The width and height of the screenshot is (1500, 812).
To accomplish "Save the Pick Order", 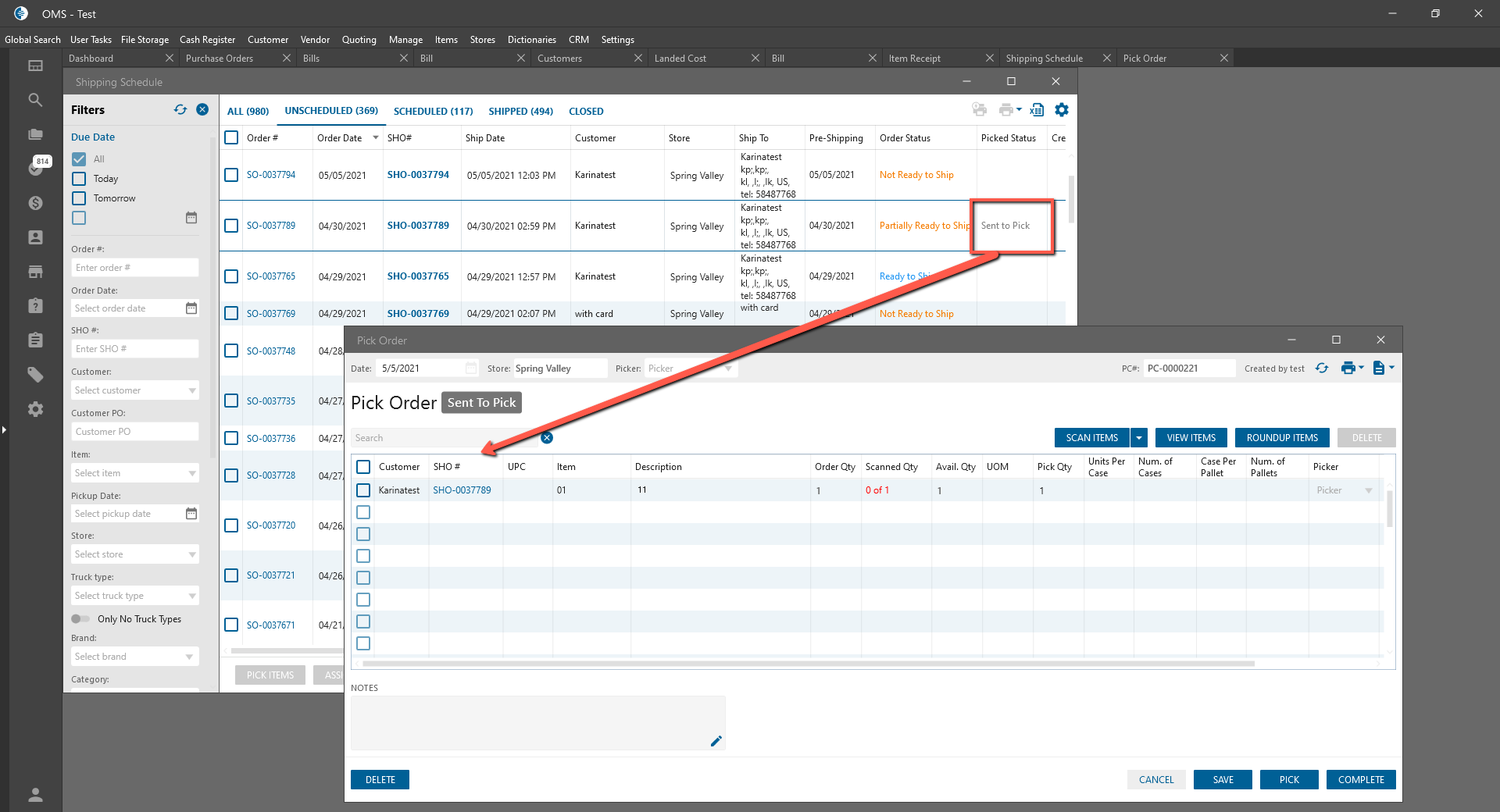I will coord(1223,780).
